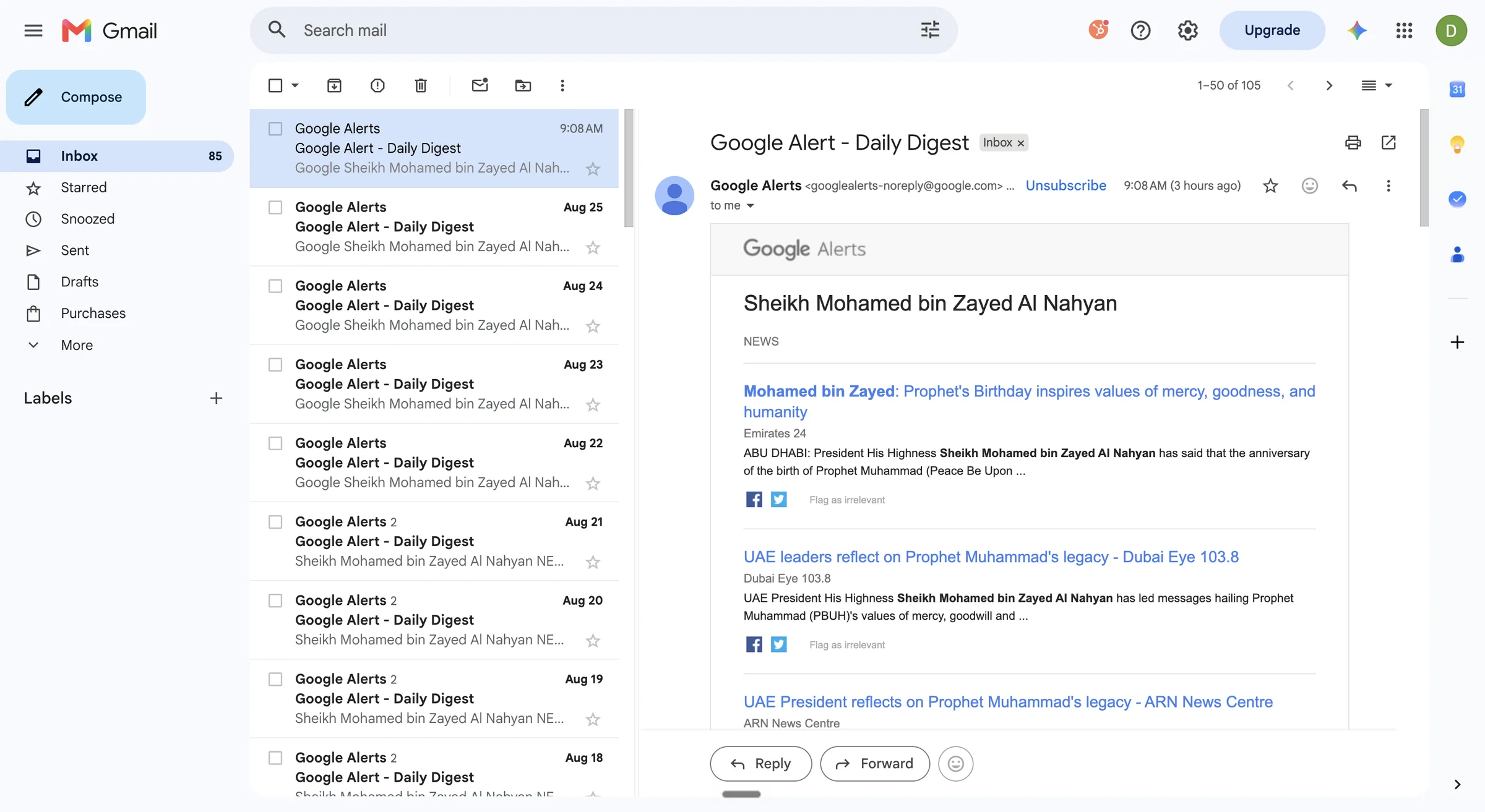The image size is (1485, 812).
Task: Open Google Keep side panel
Action: [1457, 144]
